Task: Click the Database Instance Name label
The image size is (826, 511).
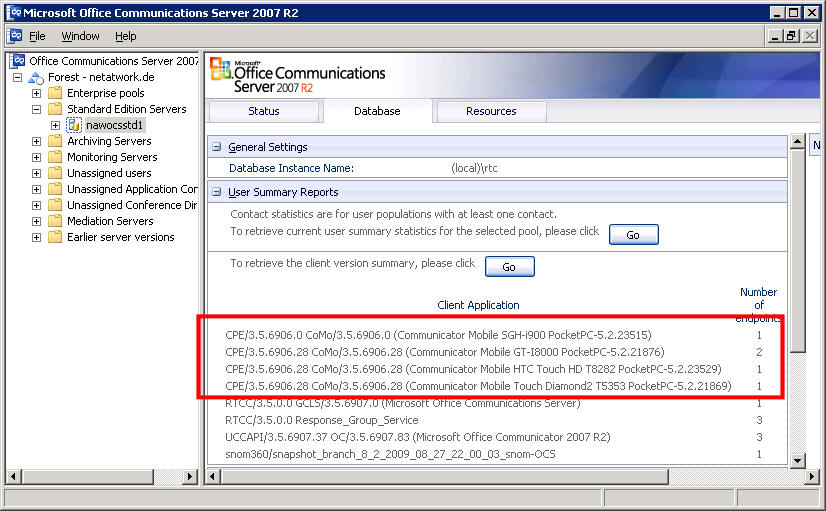Action: click(291, 168)
